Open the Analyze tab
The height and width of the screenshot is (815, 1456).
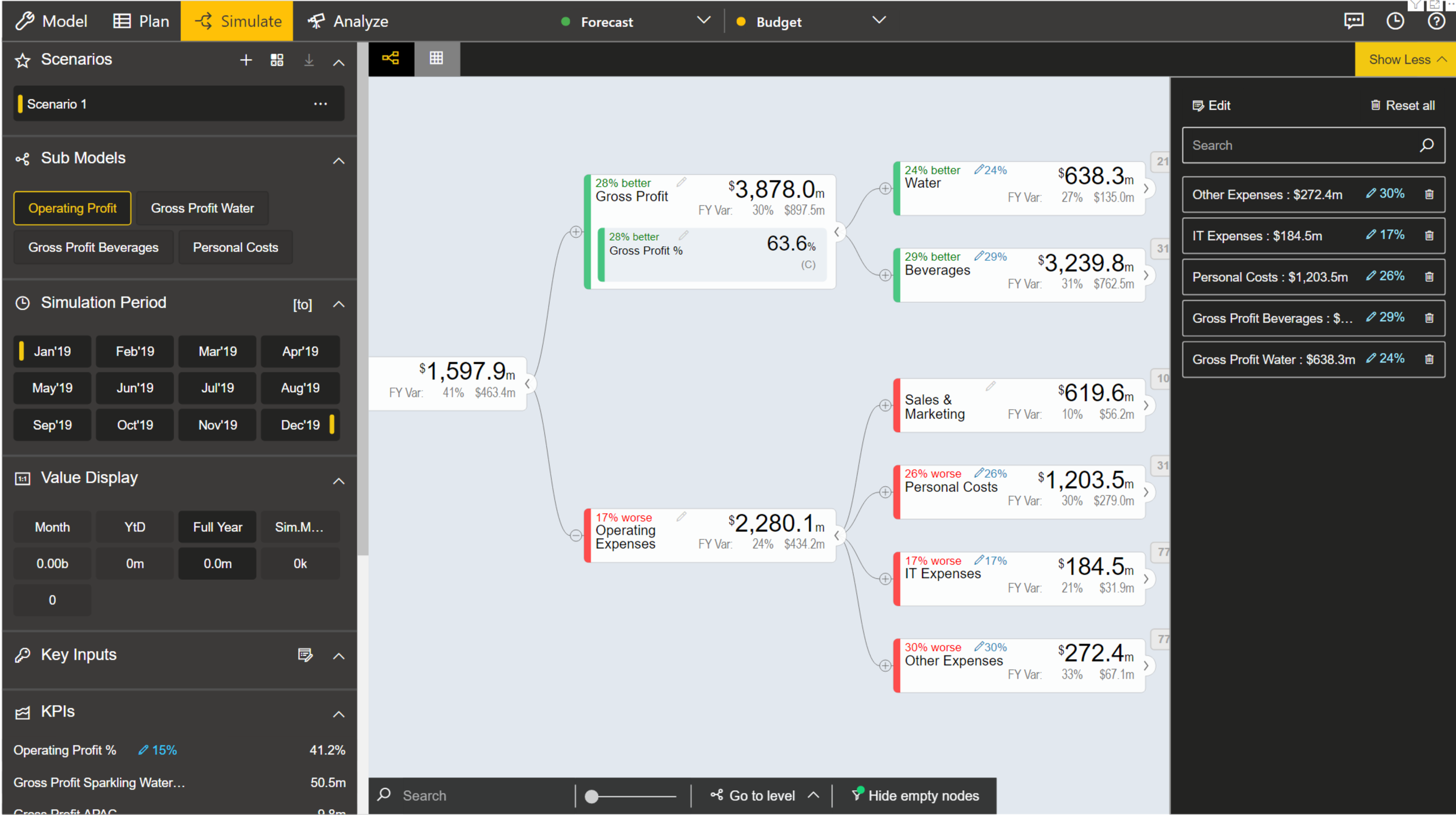click(x=348, y=22)
